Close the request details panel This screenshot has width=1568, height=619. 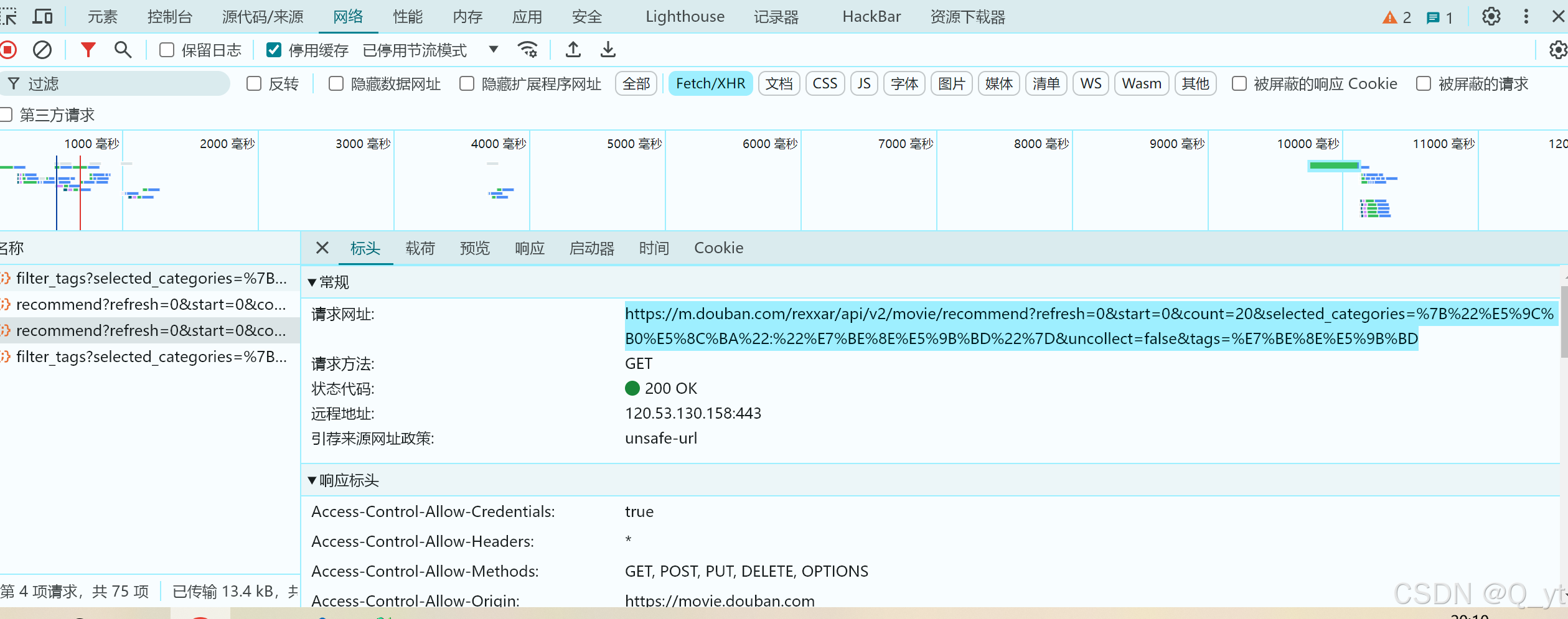(x=322, y=248)
